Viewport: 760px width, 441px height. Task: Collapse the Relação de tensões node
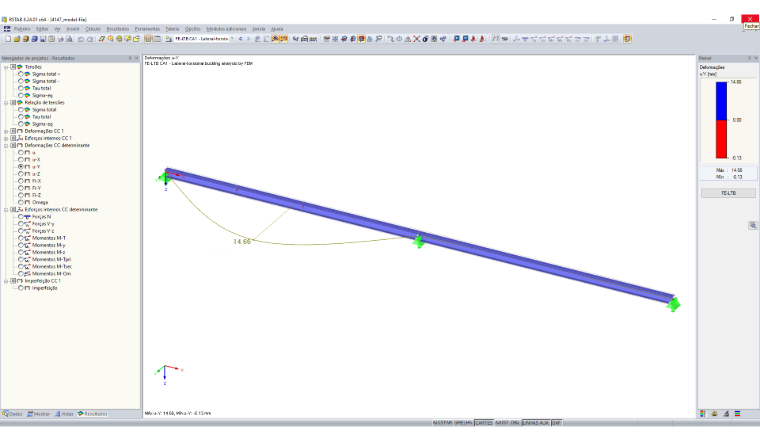pyautogui.click(x=6, y=103)
